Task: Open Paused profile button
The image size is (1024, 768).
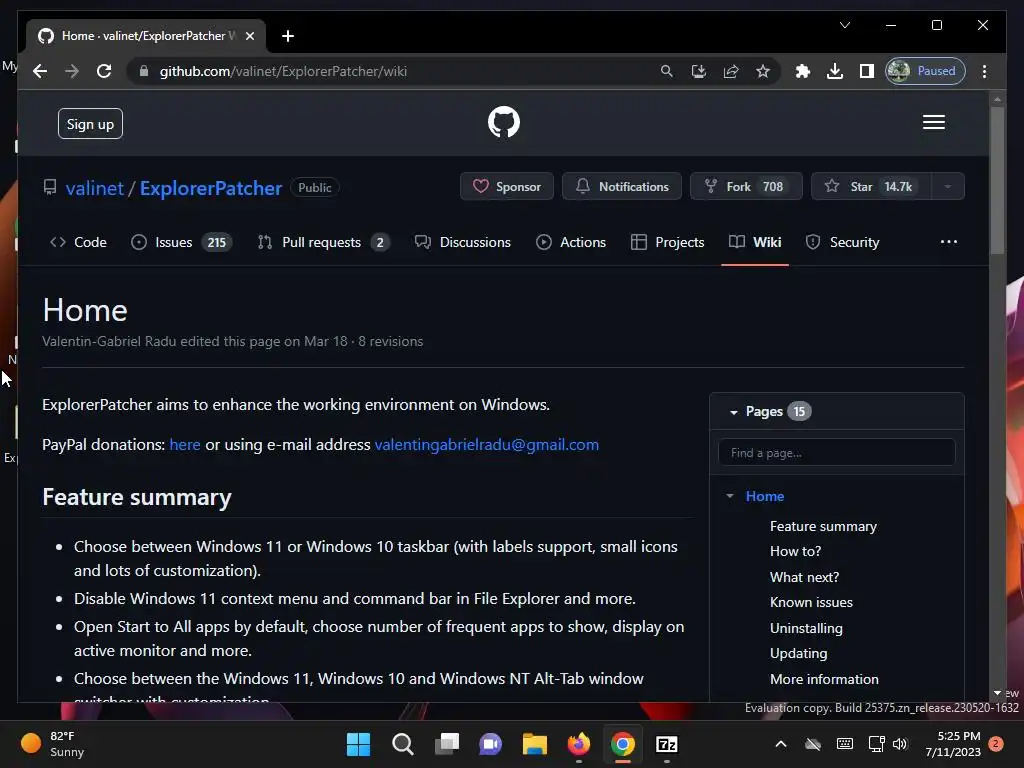Action: 925,71
